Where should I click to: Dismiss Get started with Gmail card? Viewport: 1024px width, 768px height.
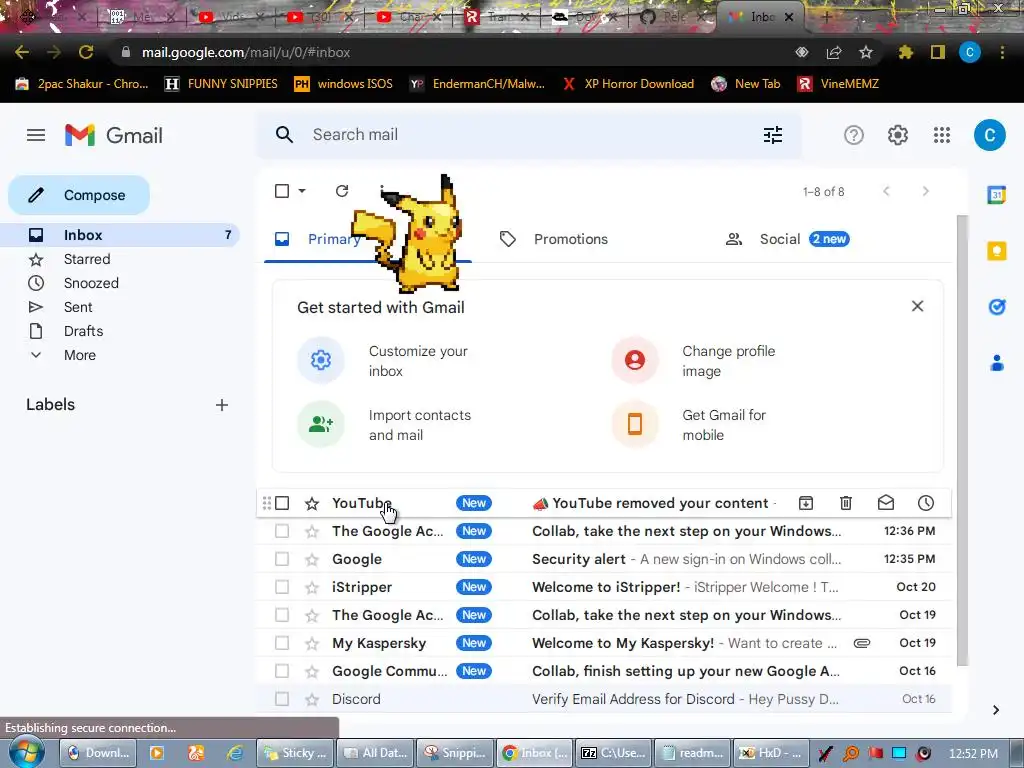coord(917,306)
